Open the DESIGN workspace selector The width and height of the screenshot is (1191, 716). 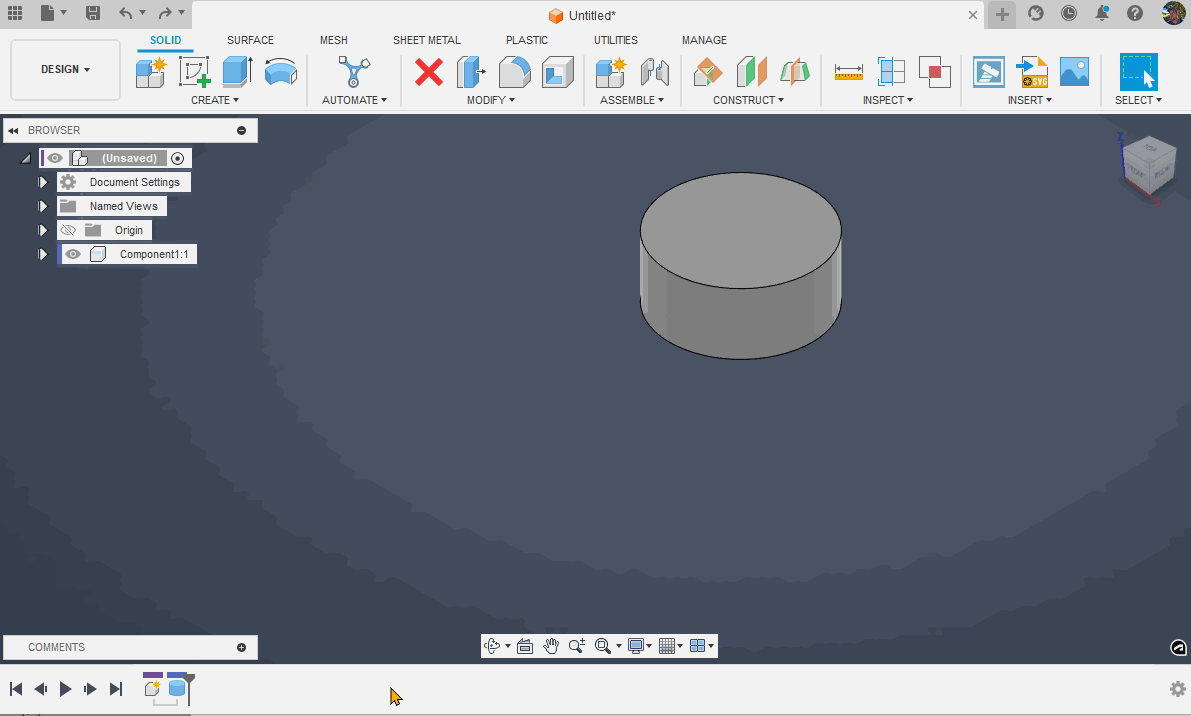pyautogui.click(x=64, y=69)
